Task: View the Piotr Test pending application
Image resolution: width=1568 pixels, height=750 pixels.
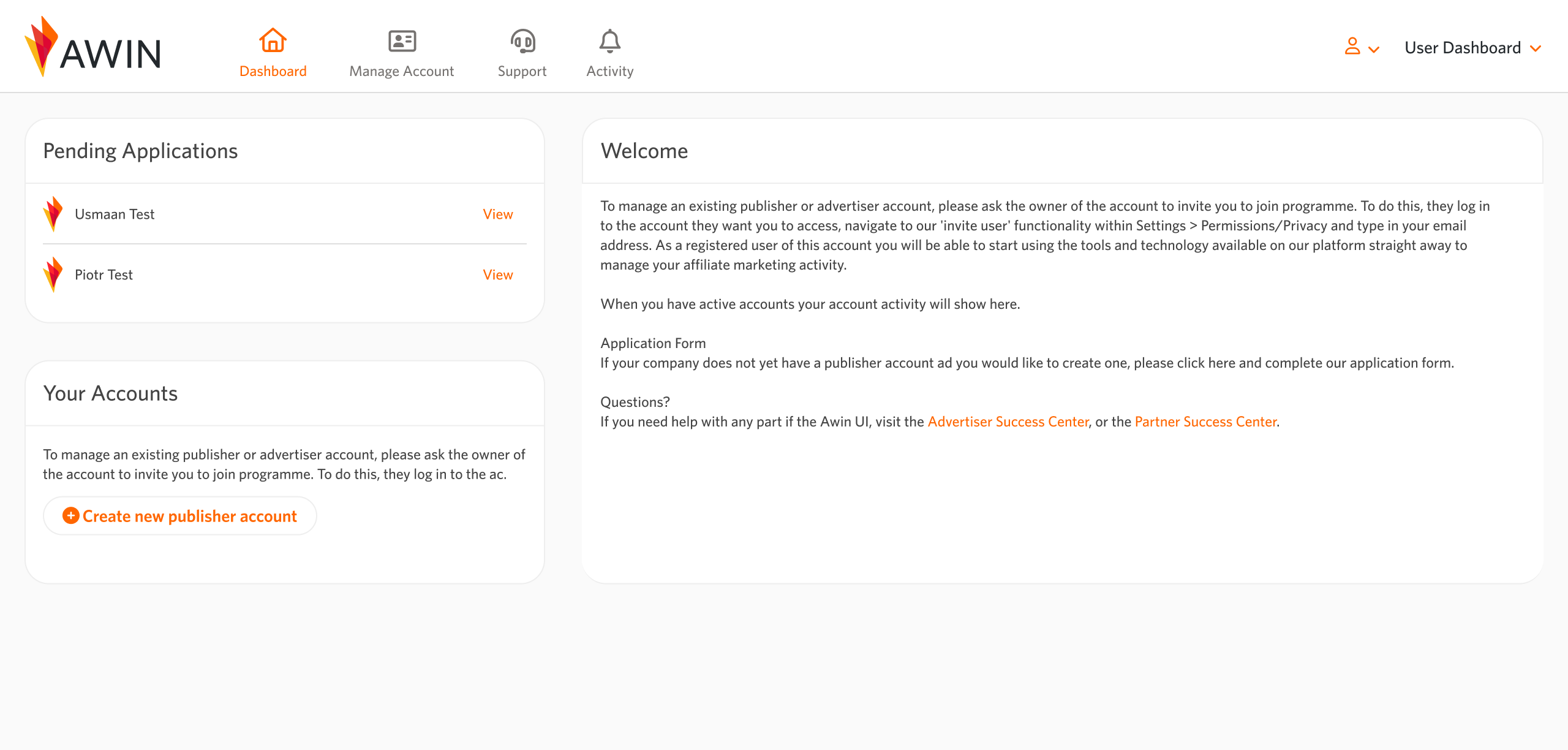Action: point(497,275)
